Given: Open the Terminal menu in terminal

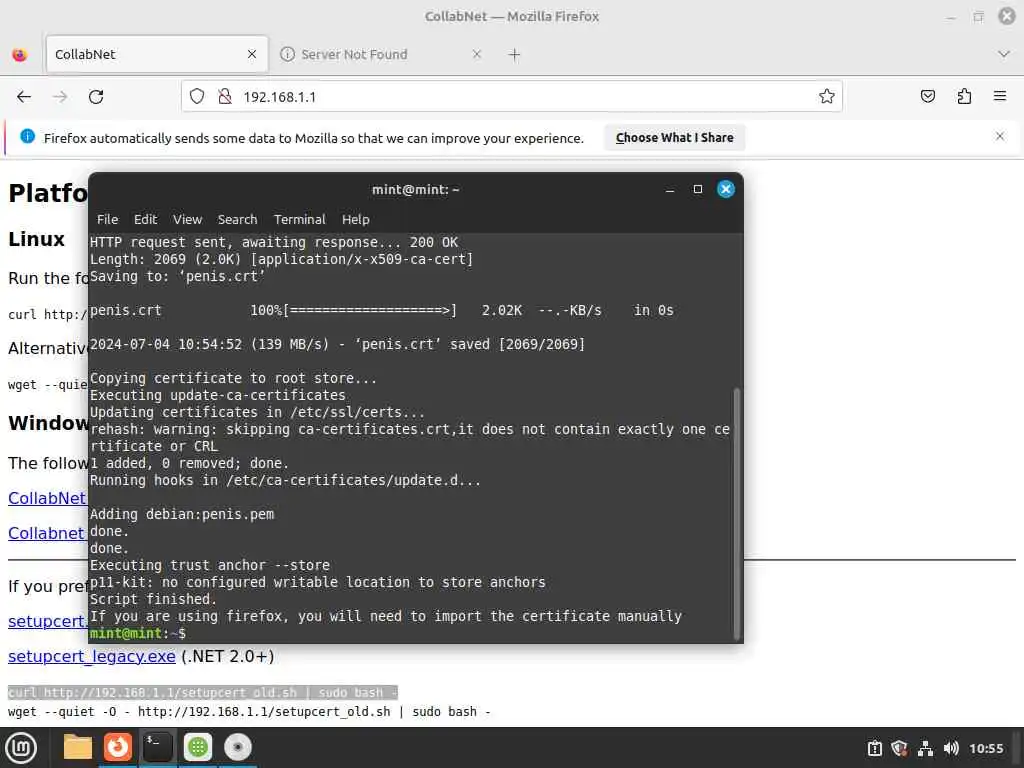Looking at the screenshot, I should tap(299, 219).
